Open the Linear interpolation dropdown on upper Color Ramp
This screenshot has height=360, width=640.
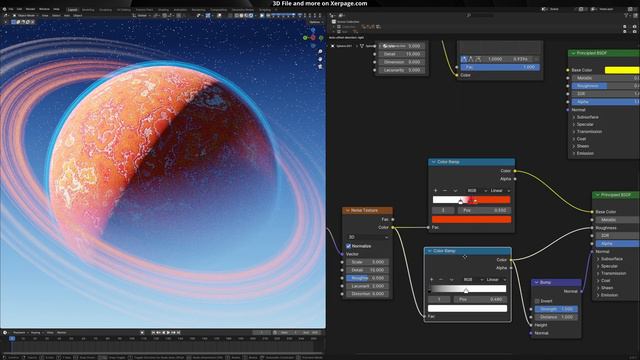coord(500,191)
